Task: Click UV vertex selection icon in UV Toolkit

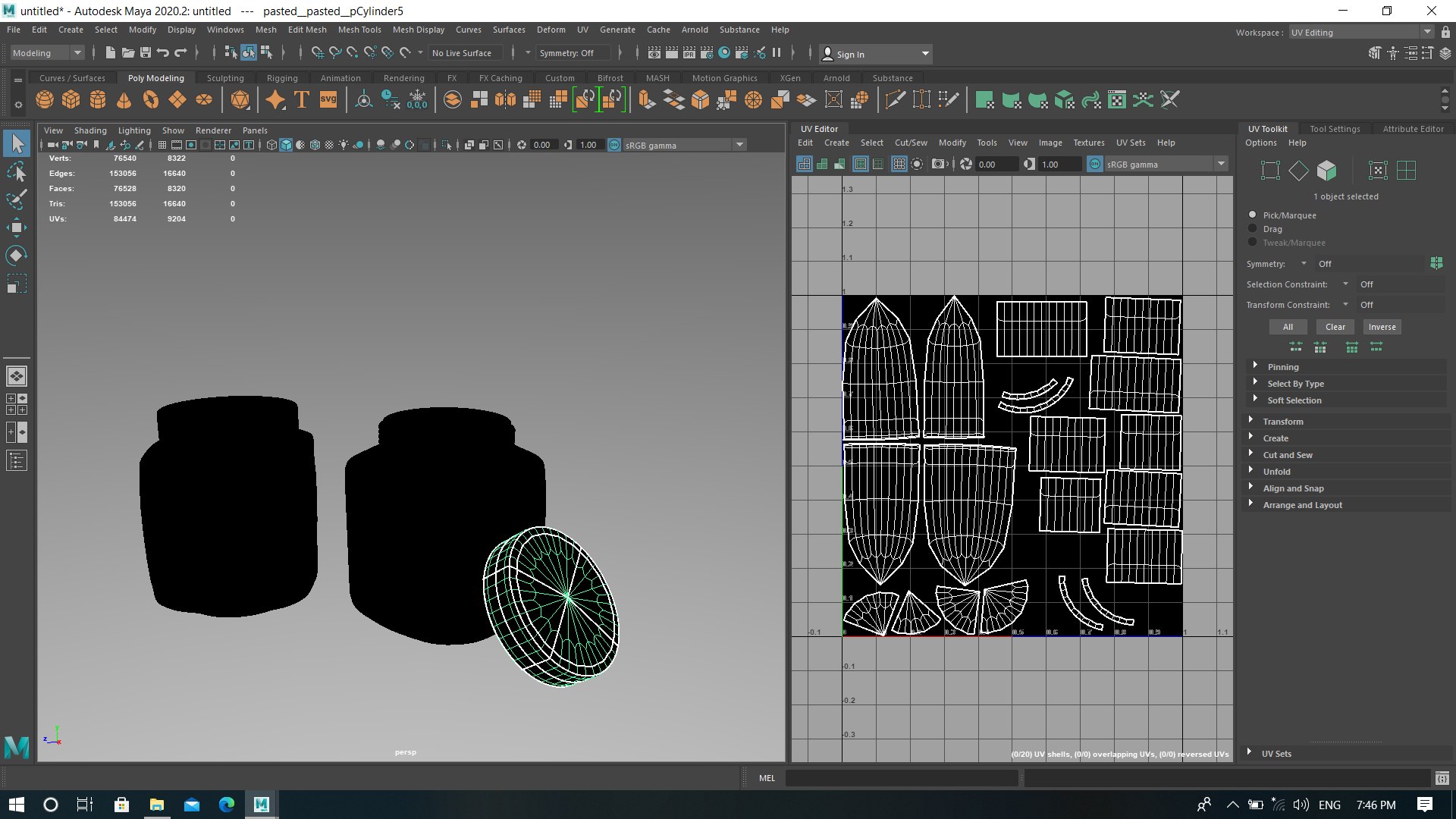Action: click(x=1270, y=171)
